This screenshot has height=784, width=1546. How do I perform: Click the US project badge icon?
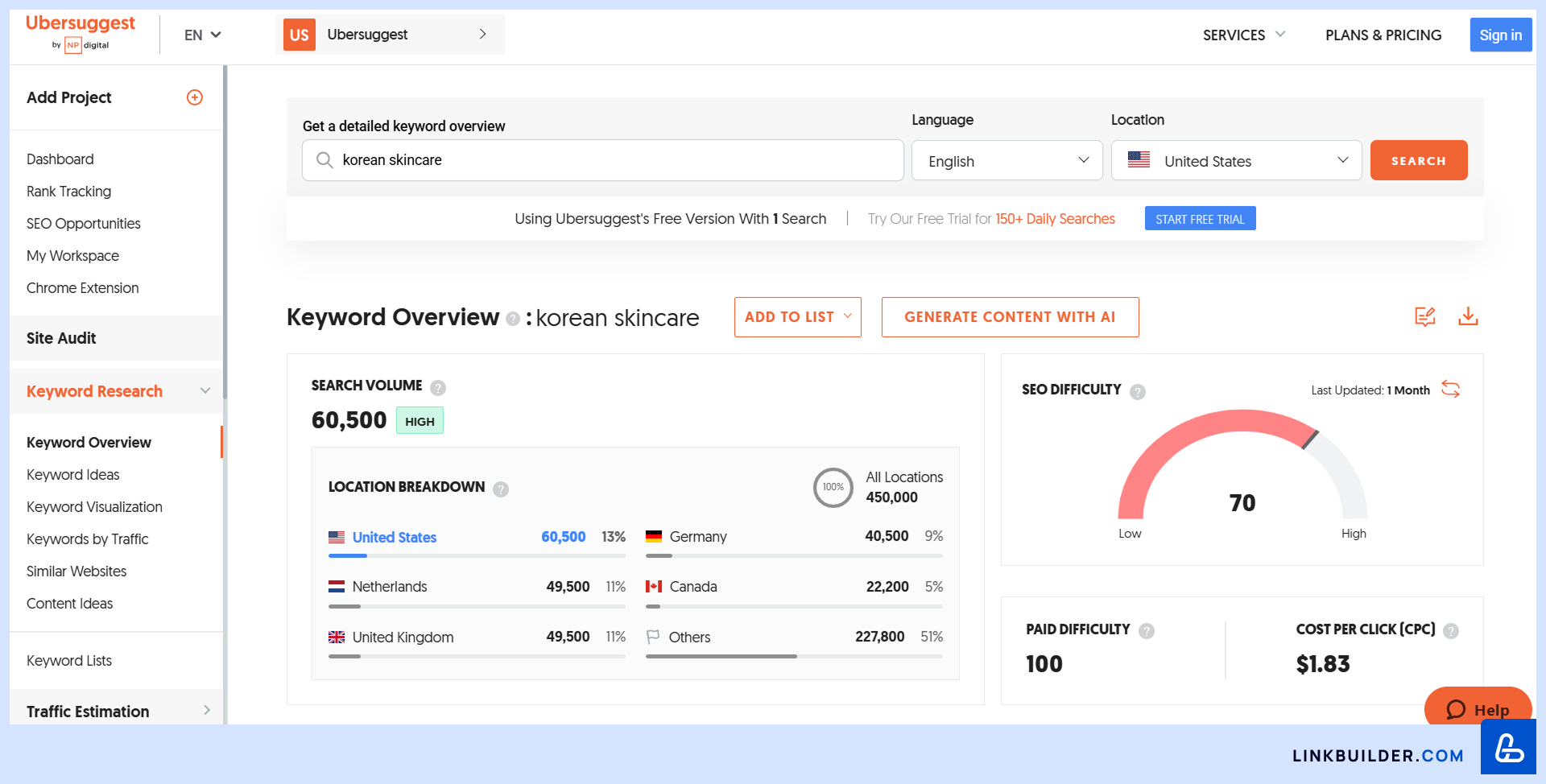[x=299, y=35]
